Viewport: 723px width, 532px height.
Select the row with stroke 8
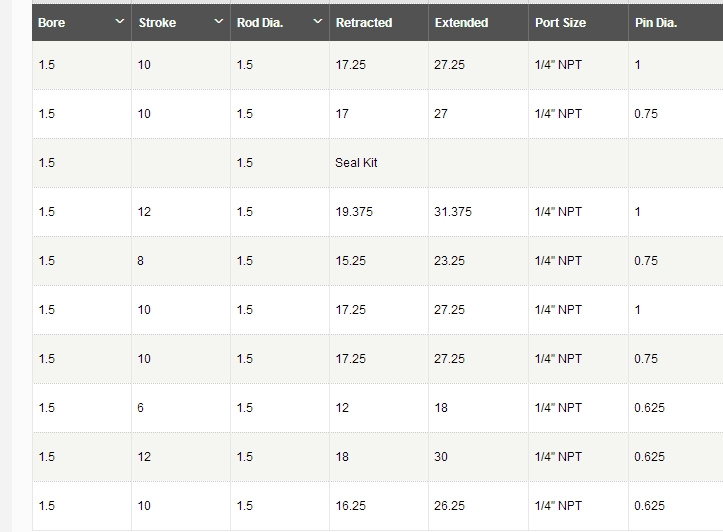click(378, 260)
